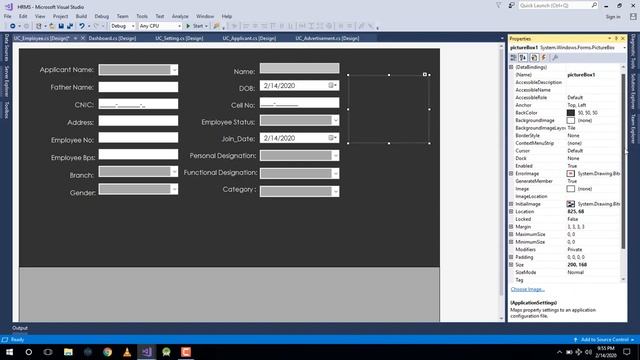Screen dimensions: 640x360
Task: Open the Action Center notification icon
Action: pos(627,352)
